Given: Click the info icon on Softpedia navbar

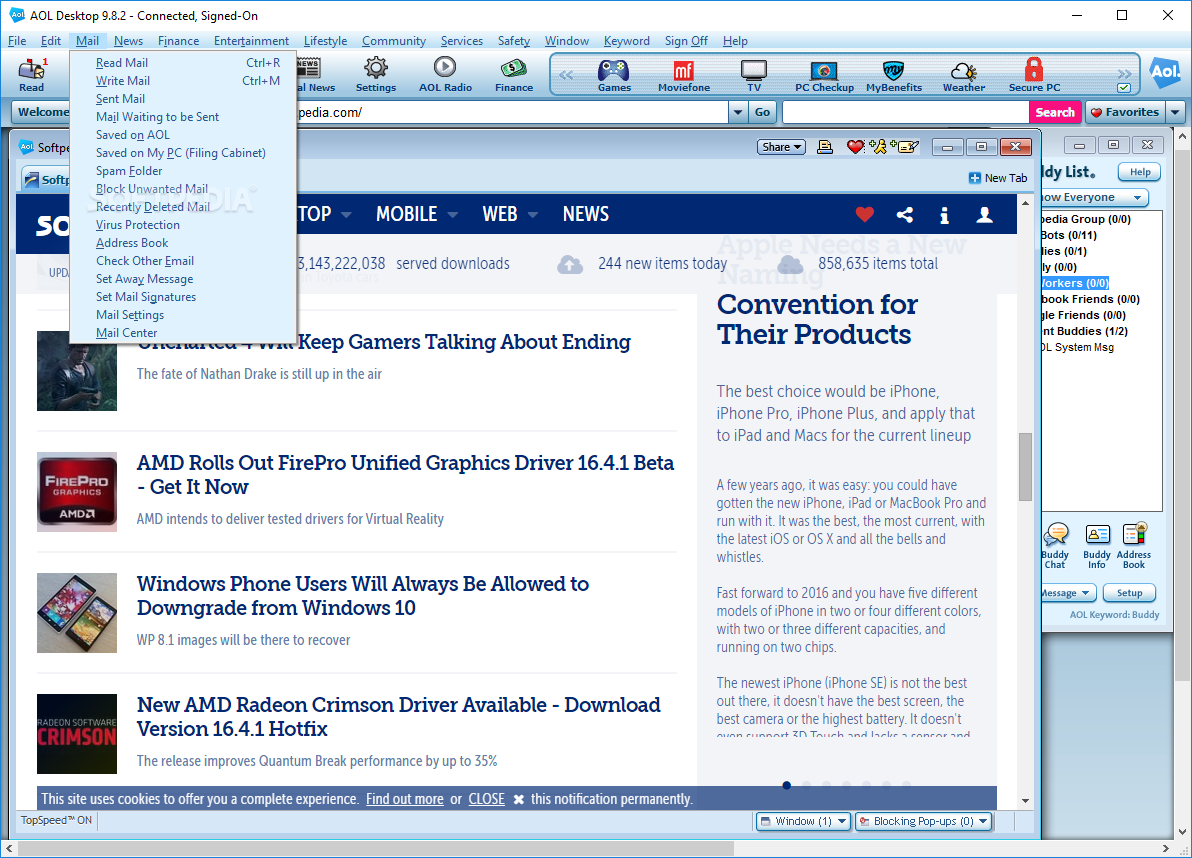Looking at the screenshot, I should pyautogui.click(x=944, y=215).
